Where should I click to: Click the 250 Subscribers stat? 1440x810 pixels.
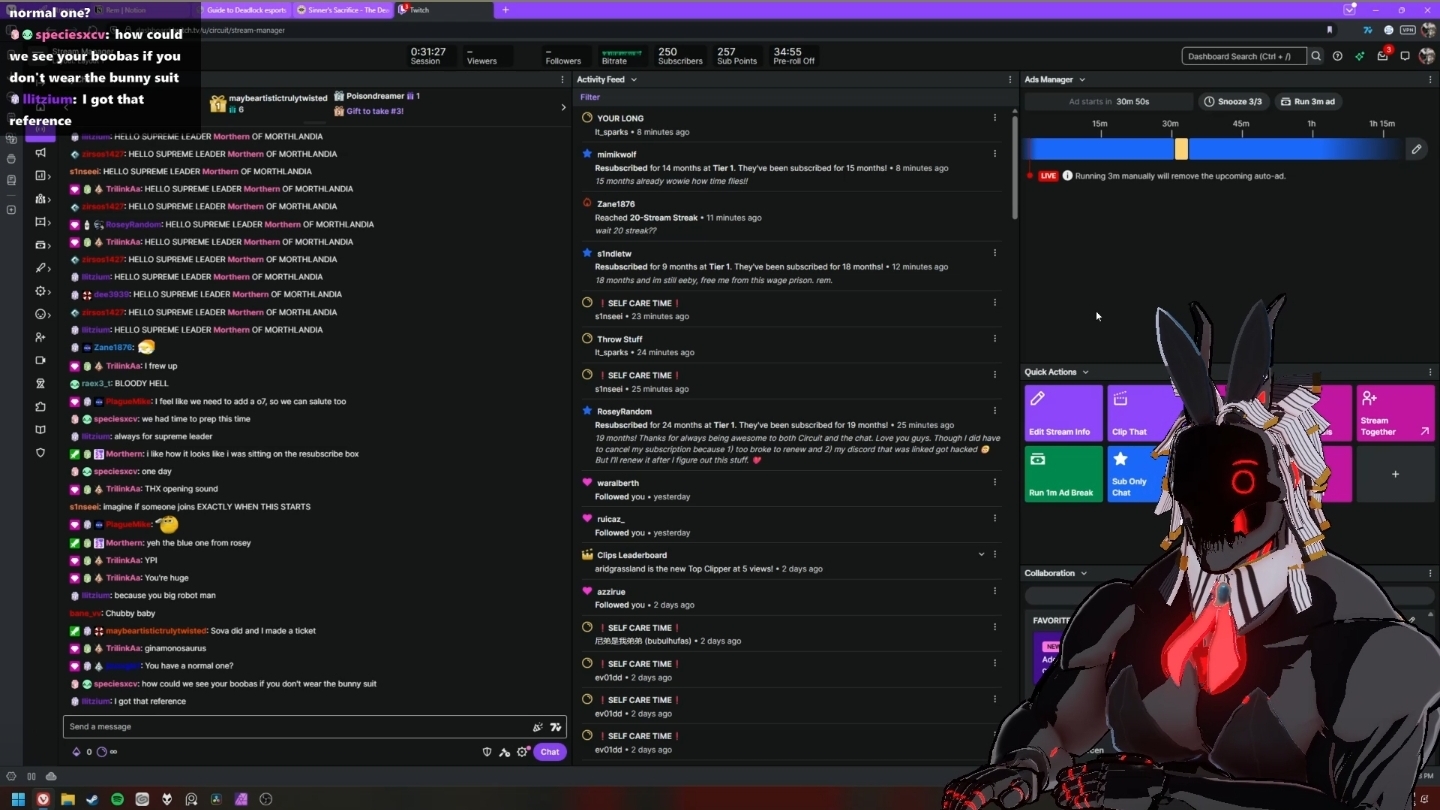(x=680, y=56)
